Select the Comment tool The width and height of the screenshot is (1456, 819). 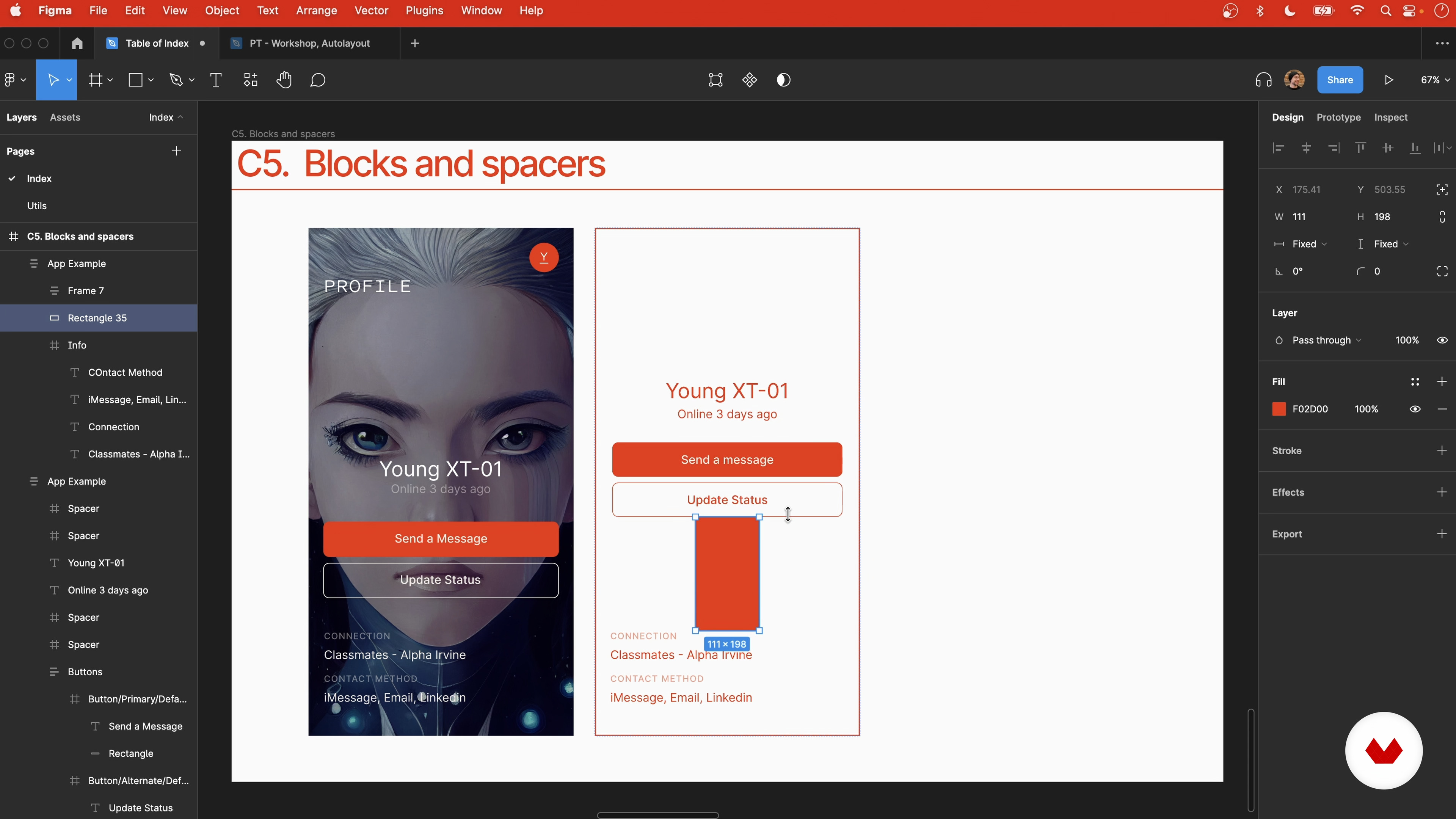318,80
